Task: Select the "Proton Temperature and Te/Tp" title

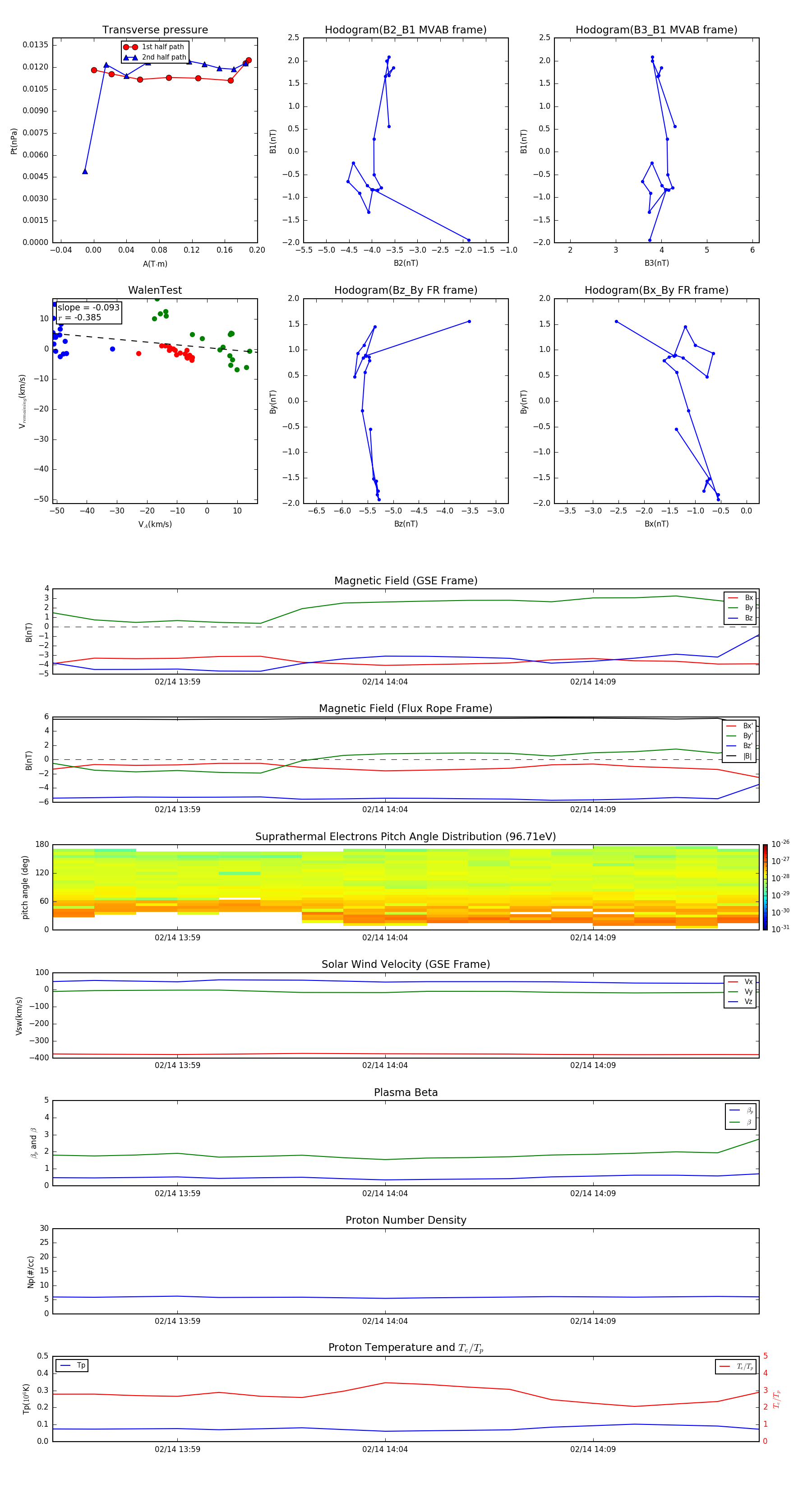Action: [x=406, y=1348]
